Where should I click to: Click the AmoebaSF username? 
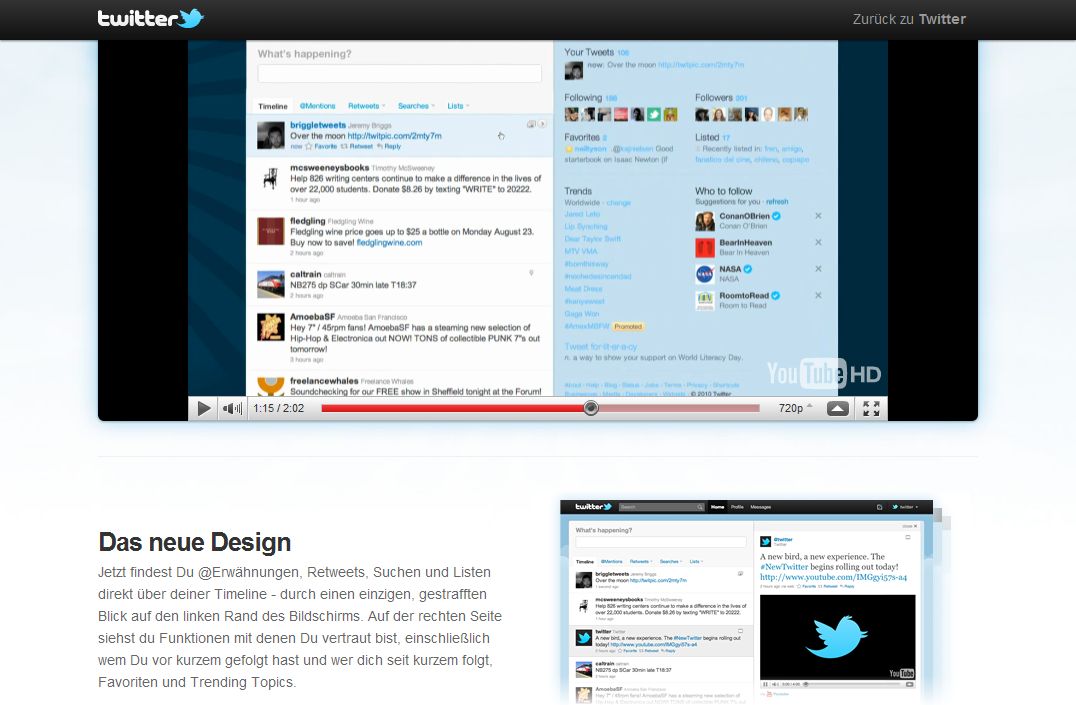[312, 316]
